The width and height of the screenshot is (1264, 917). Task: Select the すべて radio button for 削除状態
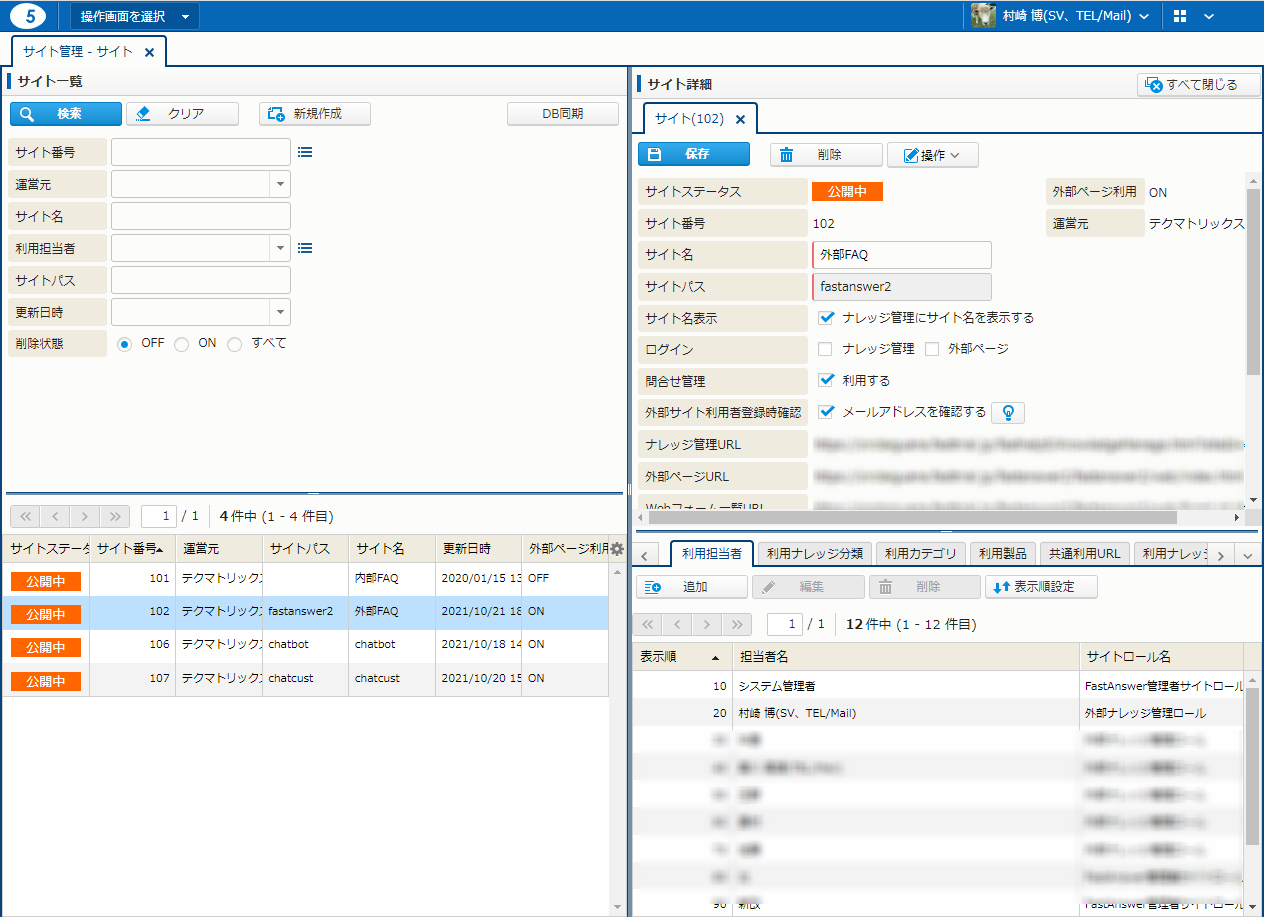point(235,344)
